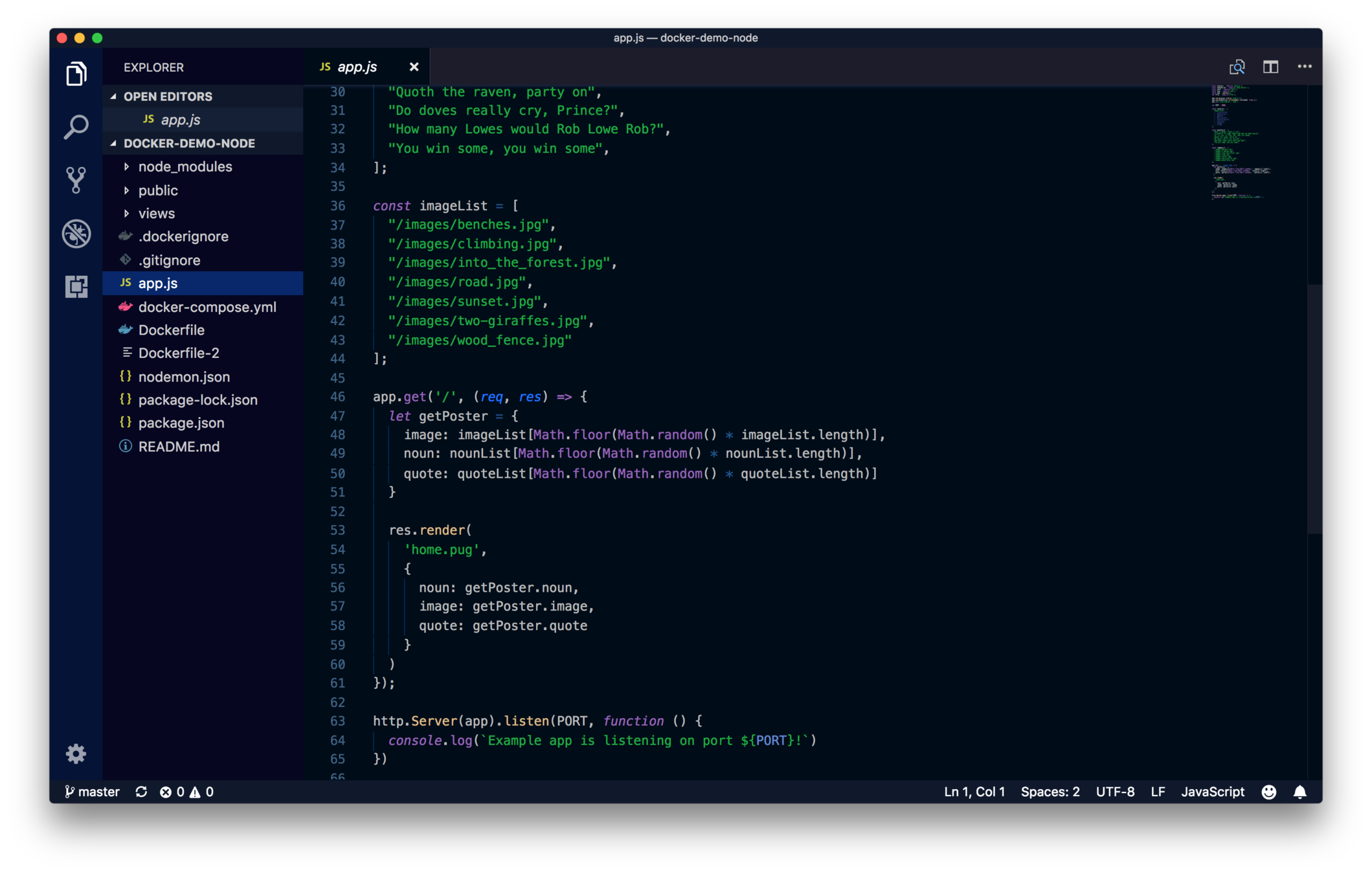Viewport: 1372px width, 874px height.
Task: Close the app.js tab
Action: 414,67
